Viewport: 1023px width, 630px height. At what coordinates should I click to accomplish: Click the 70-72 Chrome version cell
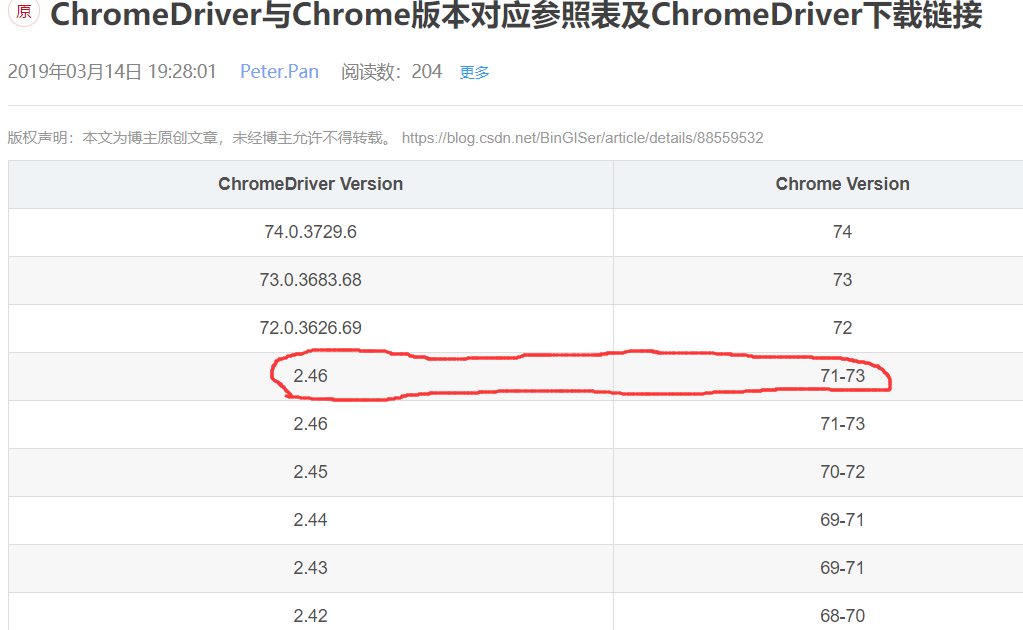842,472
